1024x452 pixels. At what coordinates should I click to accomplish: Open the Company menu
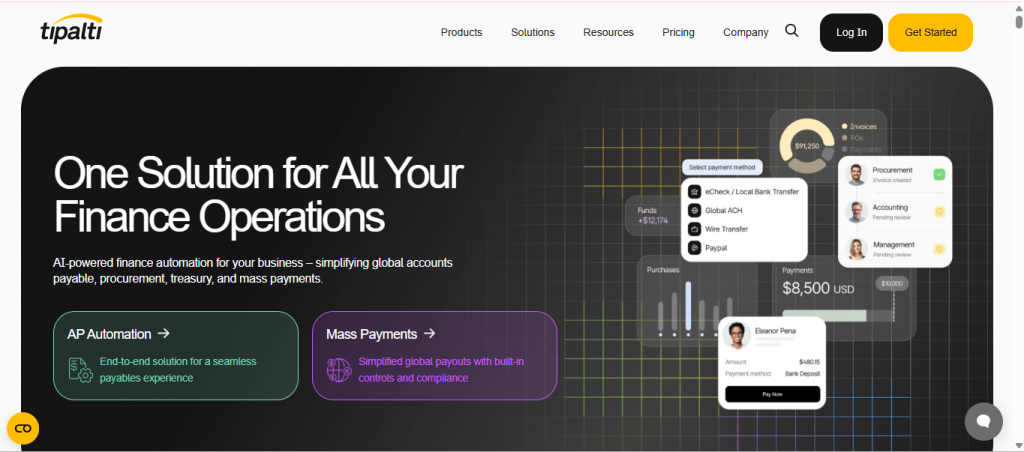tap(746, 32)
